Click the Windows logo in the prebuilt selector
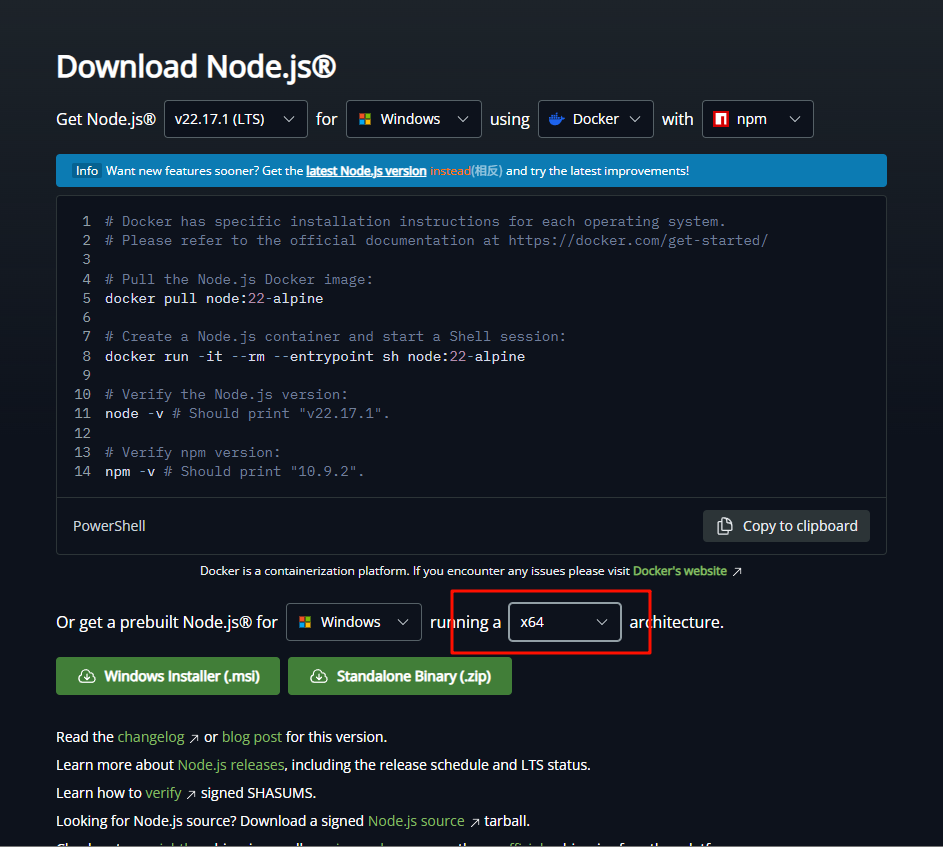 click(x=306, y=622)
